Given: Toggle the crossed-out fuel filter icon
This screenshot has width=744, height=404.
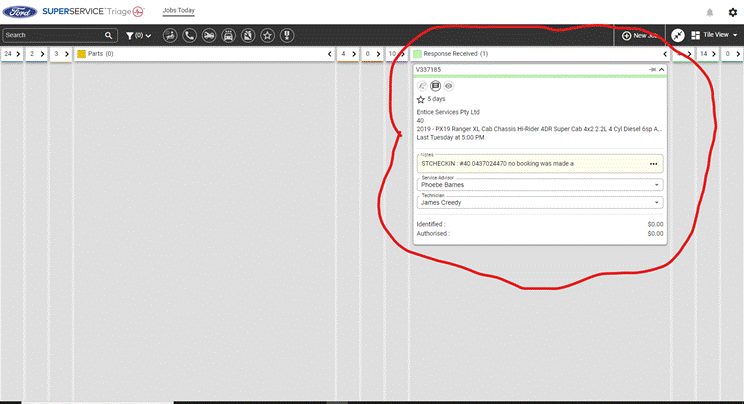Looking at the screenshot, I should [x=248, y=36].
